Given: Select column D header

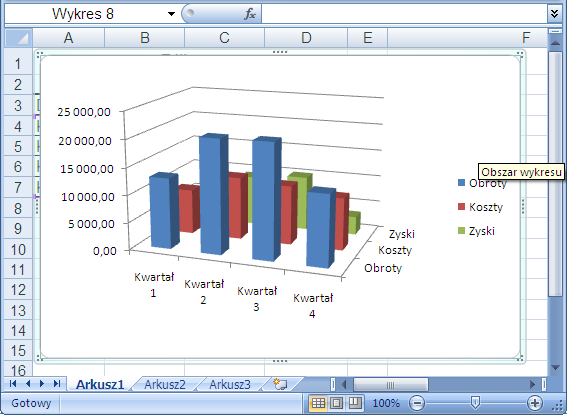Looking at the screenshot, I should pyautogui.click(x=306, y=38).
